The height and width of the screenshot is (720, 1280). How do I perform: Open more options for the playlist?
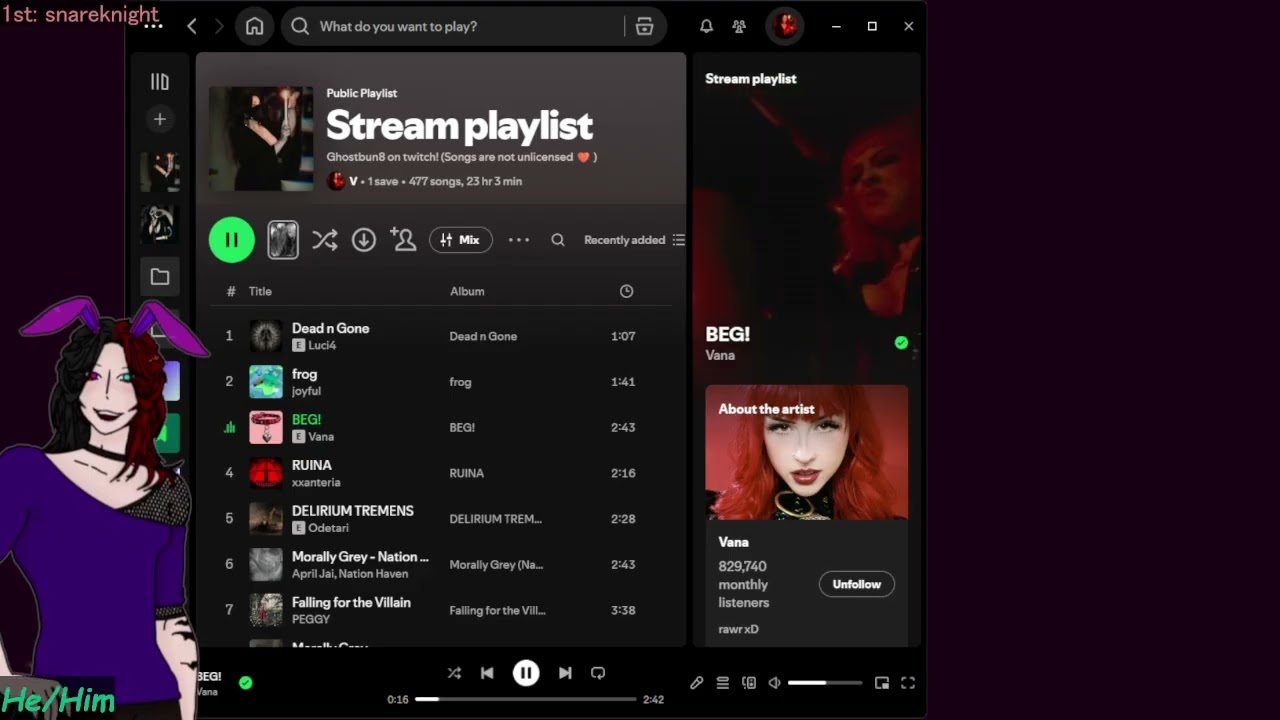pos(519,240)
